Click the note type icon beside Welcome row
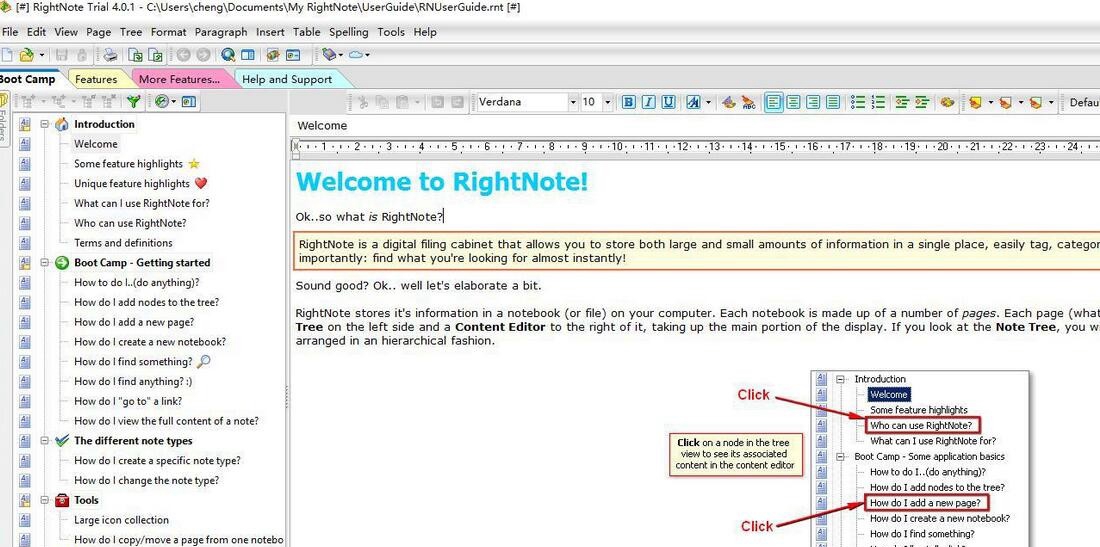The image size is (1100, 547). [25, 144]
